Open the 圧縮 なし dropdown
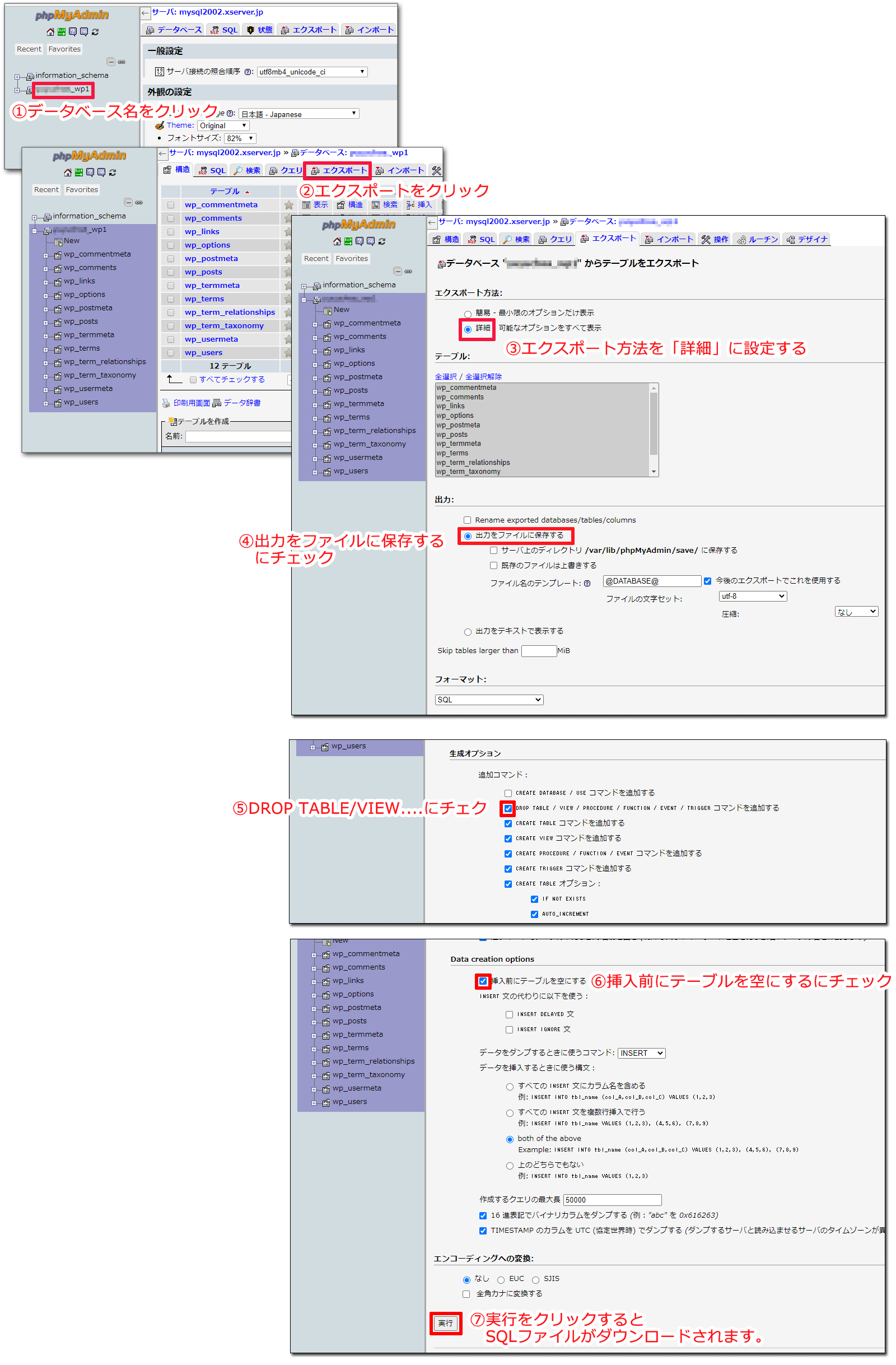Screen dimensions: 896x1365 pos(857,613)
